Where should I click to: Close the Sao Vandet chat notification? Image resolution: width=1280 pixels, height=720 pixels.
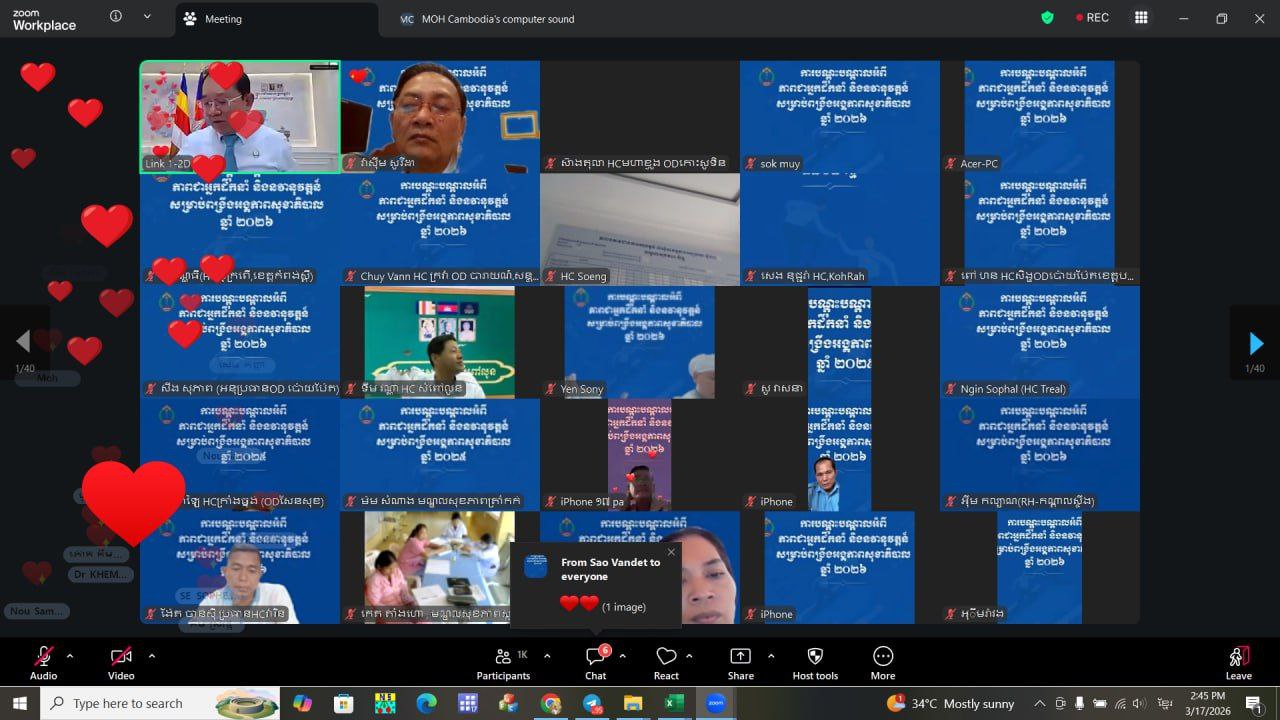671,552
